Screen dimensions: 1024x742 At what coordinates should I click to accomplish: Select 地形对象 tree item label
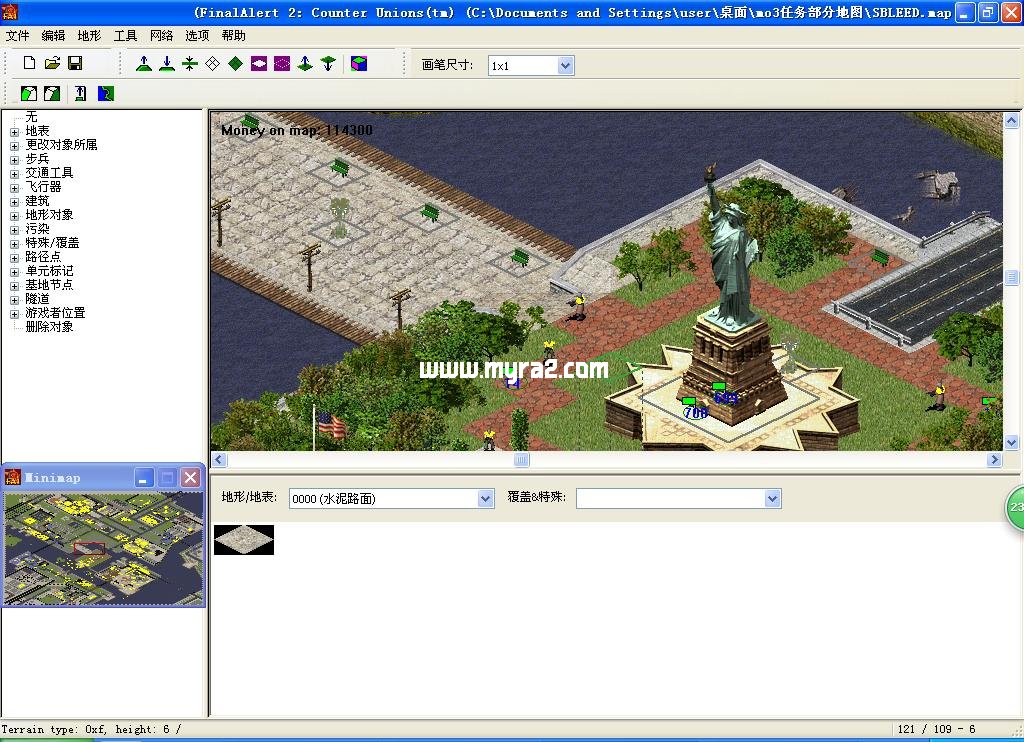(49, 215)
